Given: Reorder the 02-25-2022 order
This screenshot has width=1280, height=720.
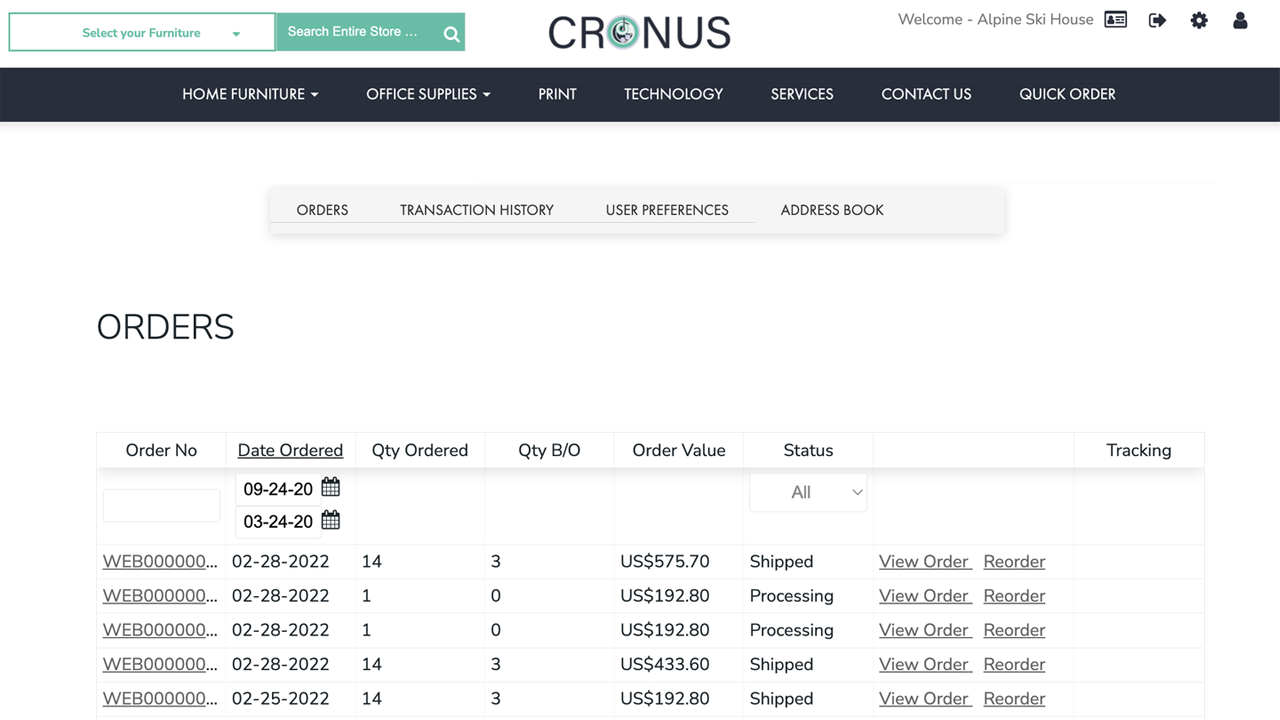Looking at the screenshot, I should pos(1013,698).
